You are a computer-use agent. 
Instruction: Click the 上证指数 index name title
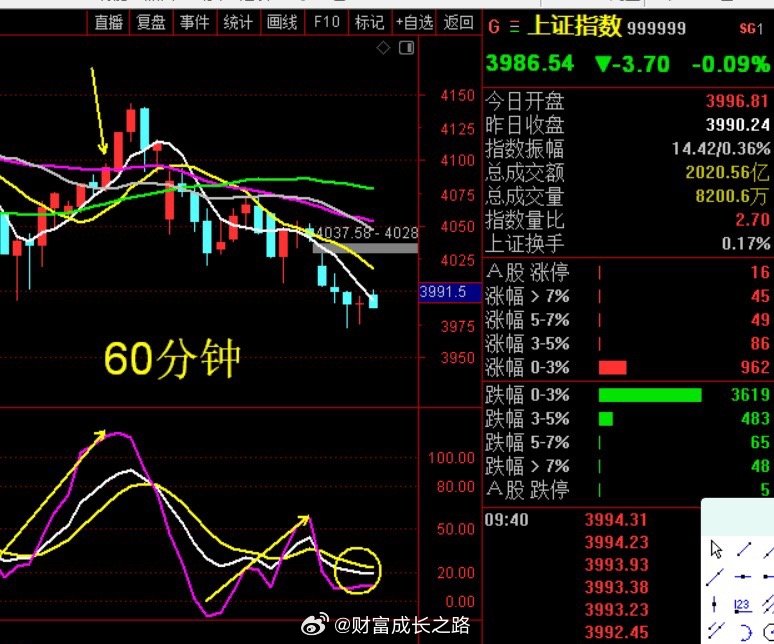pos(575,26)
